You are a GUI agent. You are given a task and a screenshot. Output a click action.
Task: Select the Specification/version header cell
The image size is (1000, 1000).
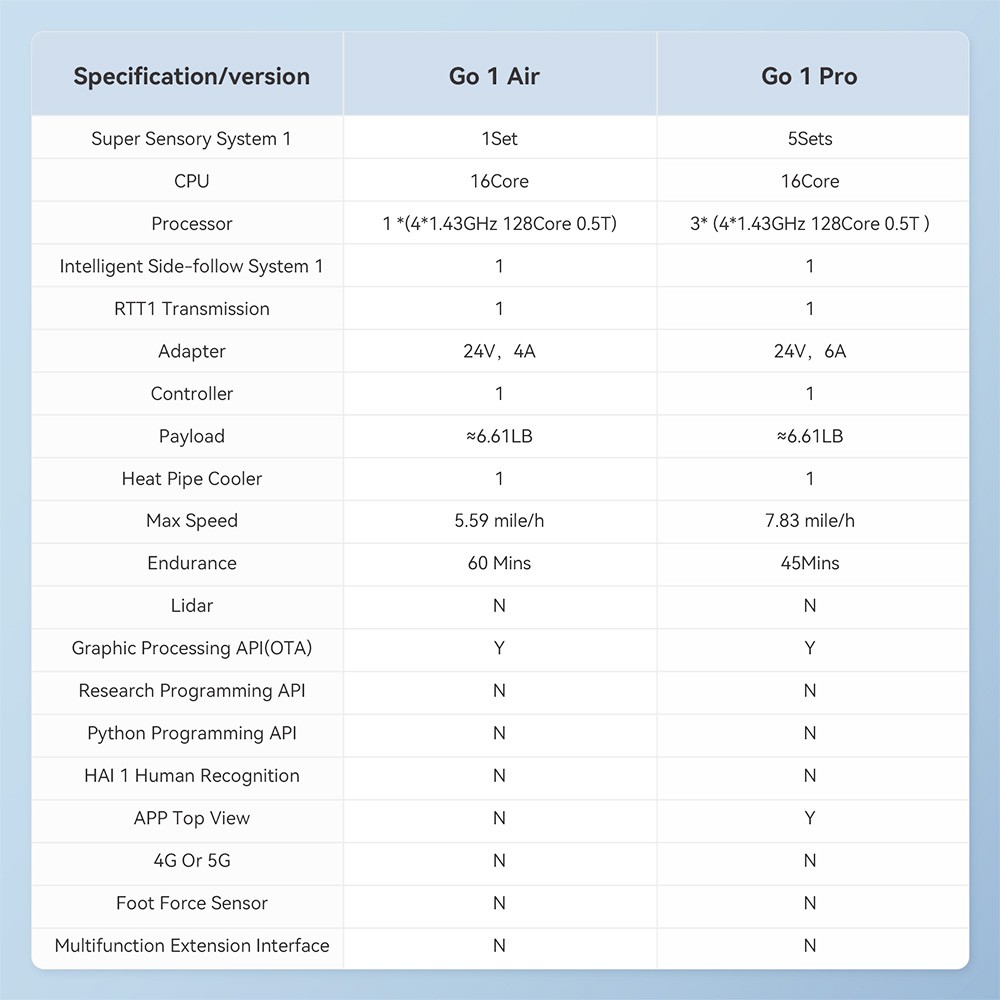pos(191,77)
